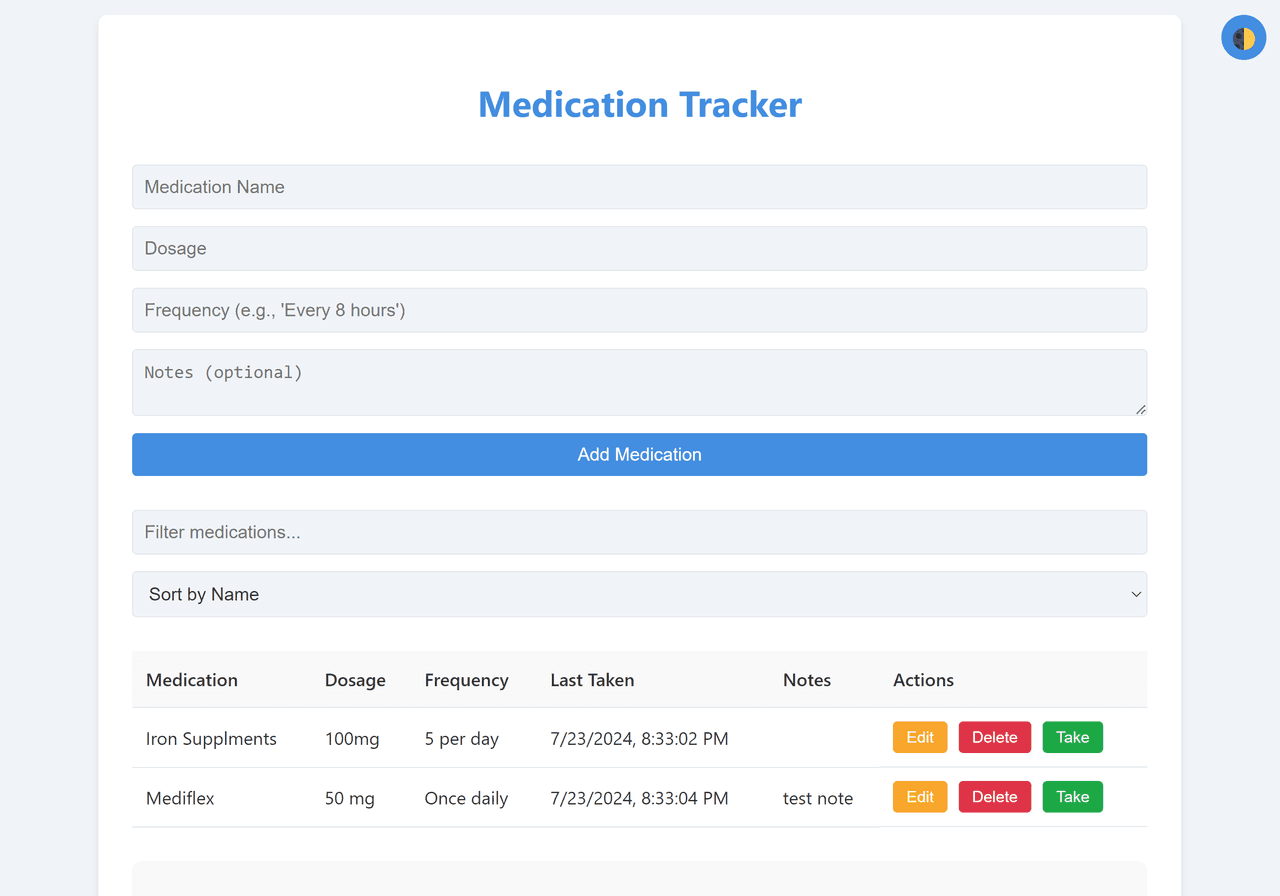Click the 50 mg dosage cell
This screenshot has height=896, width=1280.
pos(350,799)
